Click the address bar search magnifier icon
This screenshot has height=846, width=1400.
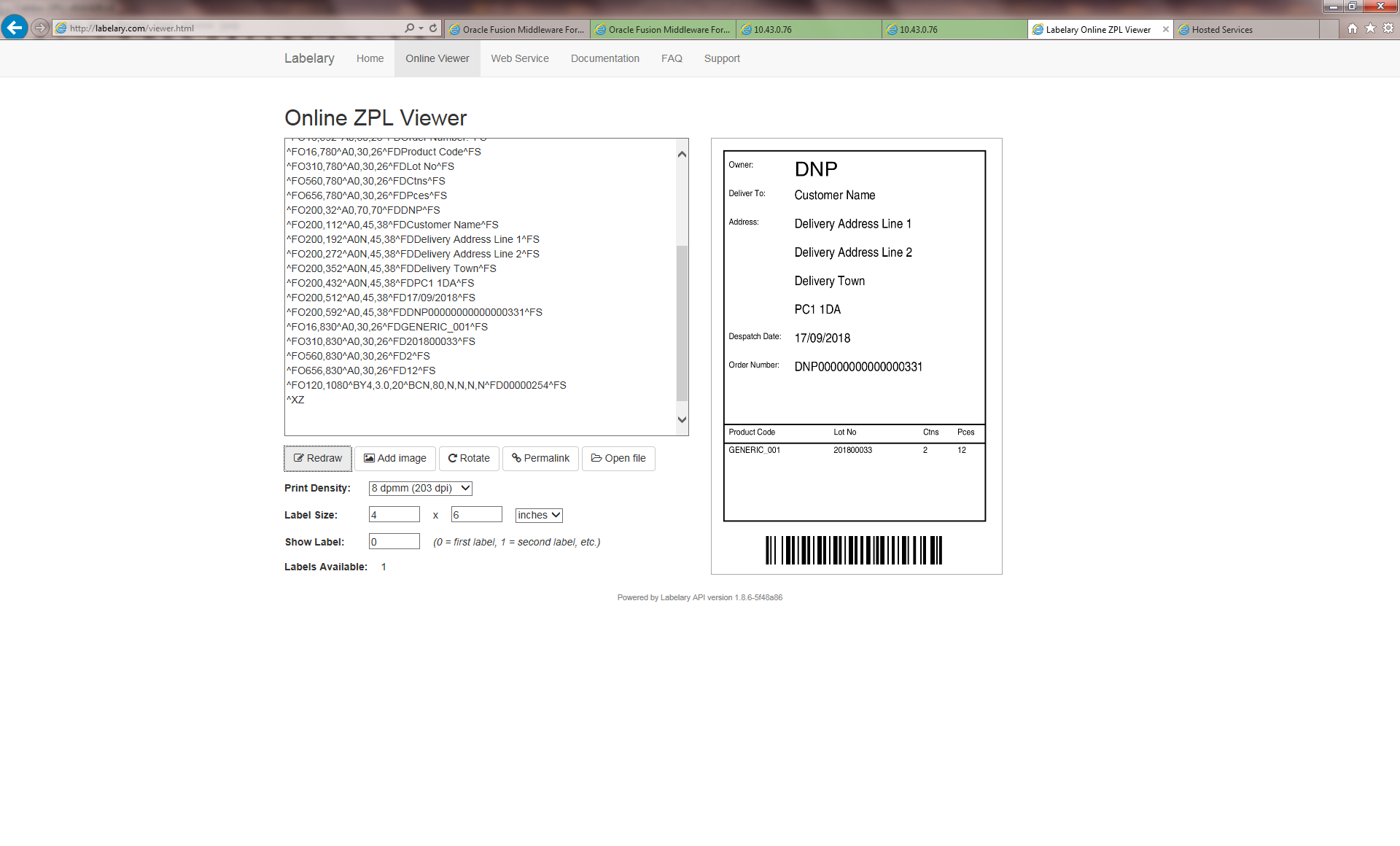coord(410,28)
